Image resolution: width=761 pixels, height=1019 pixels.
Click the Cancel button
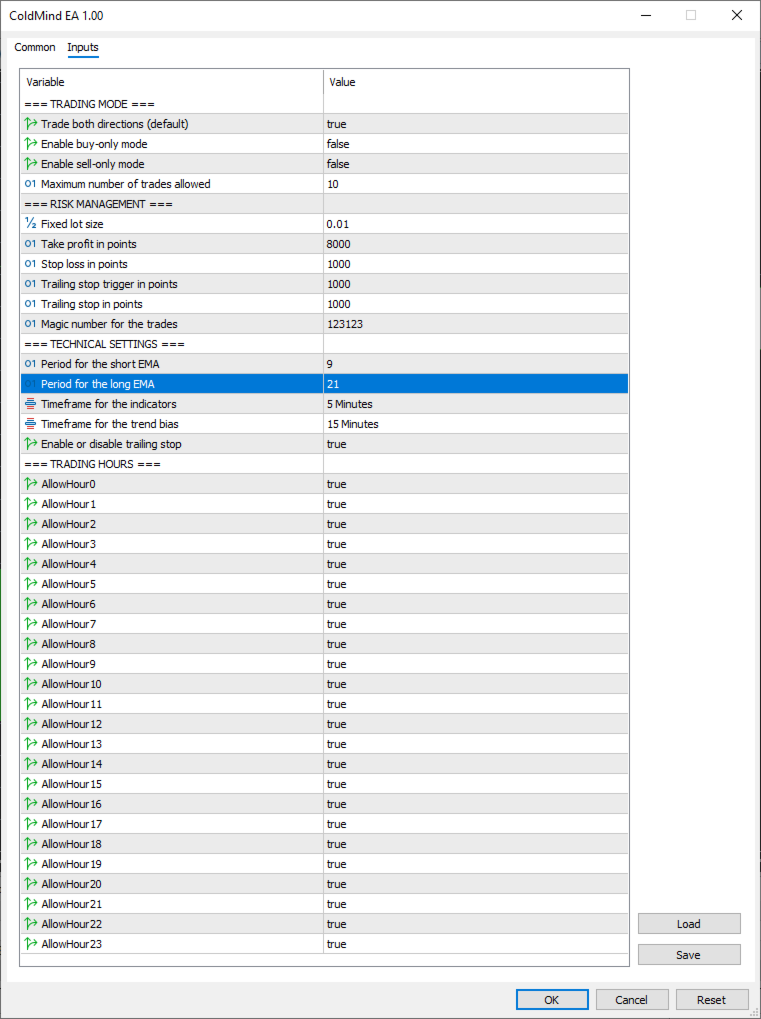(632, 1000)
